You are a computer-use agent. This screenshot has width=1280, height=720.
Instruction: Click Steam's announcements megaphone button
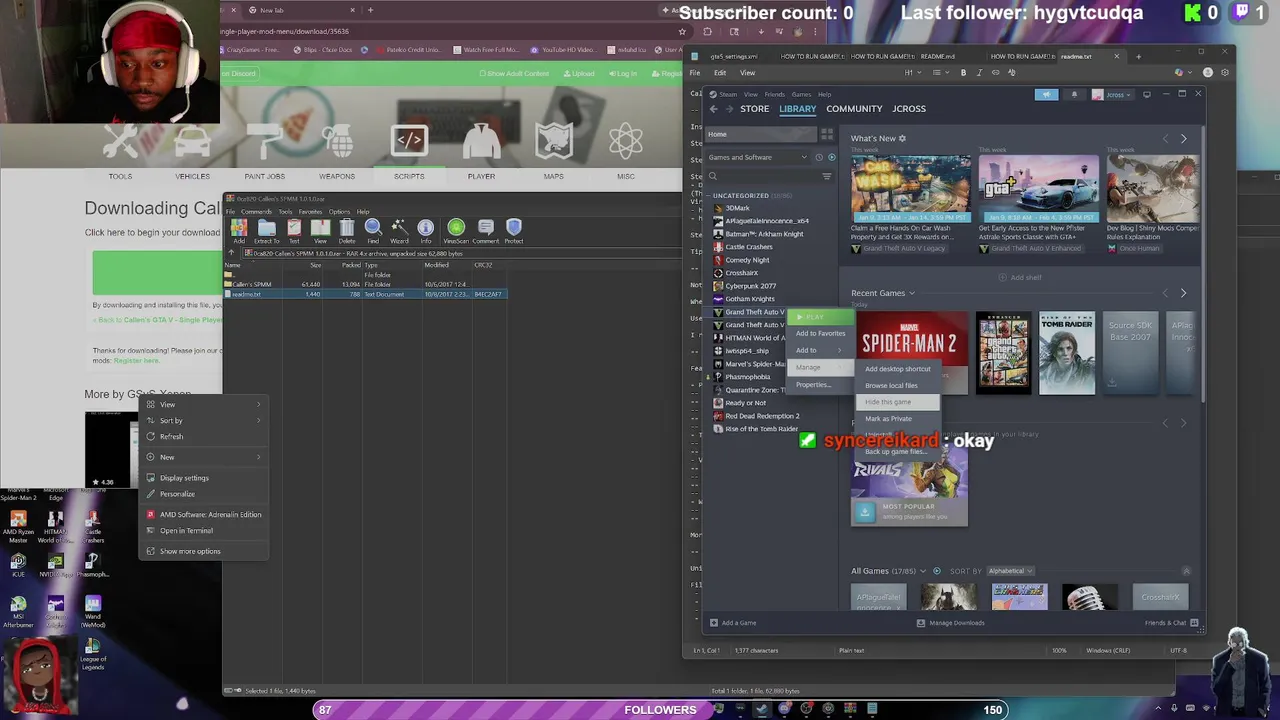1046,94
